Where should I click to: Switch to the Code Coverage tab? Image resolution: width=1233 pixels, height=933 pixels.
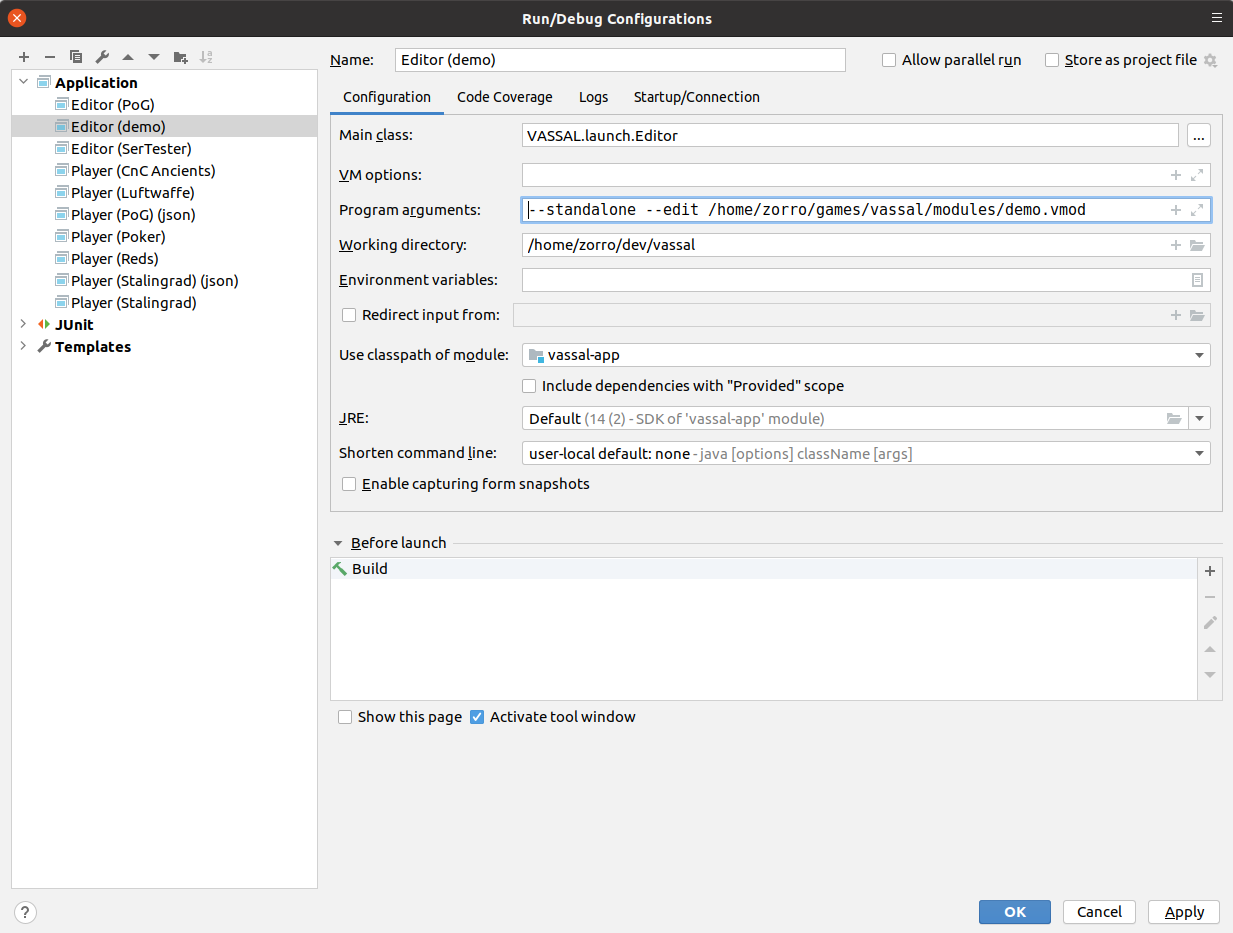pyautogui.click(x=504, y=97)
